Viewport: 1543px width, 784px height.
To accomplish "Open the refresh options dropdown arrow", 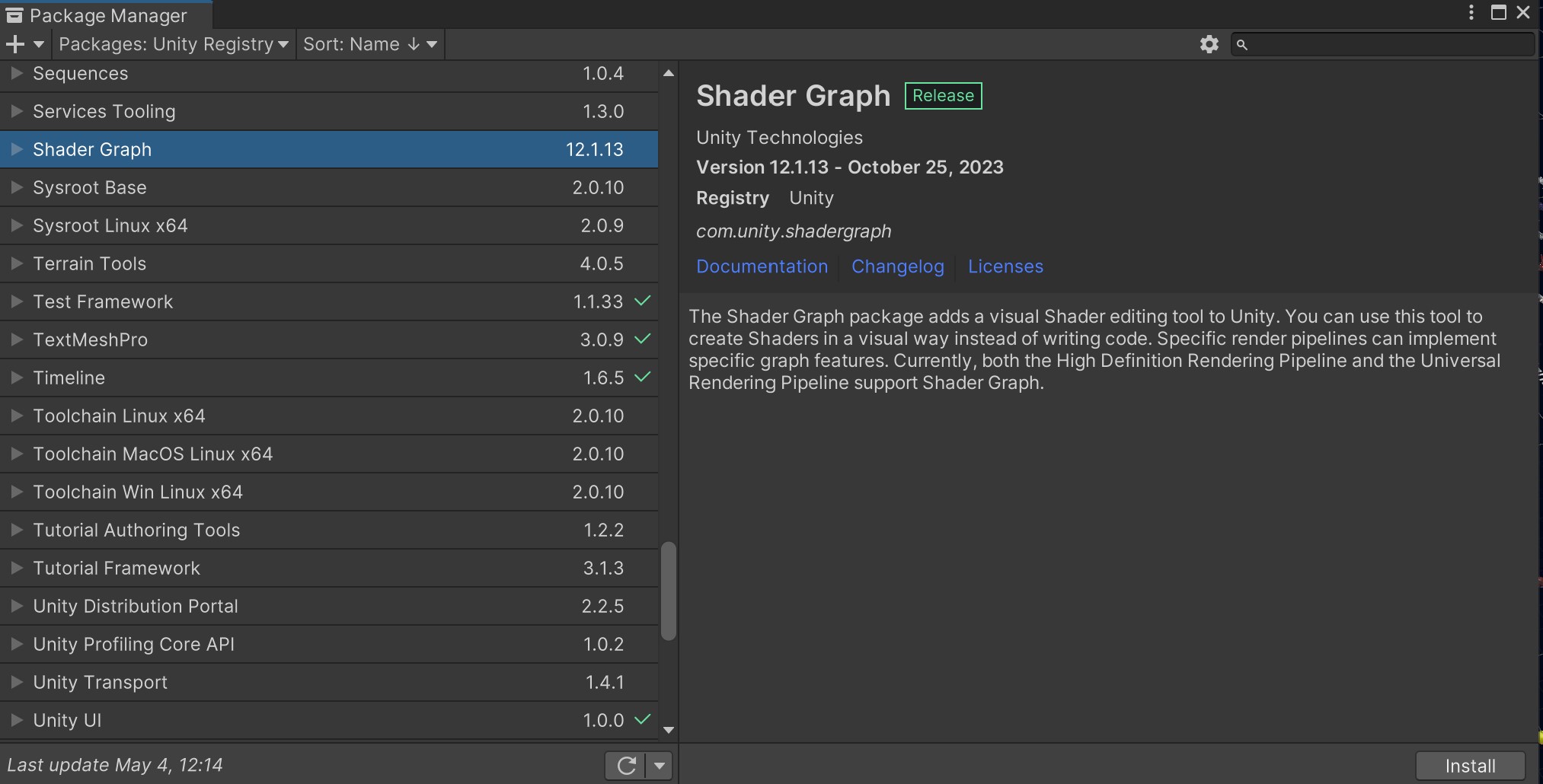I will tap(660, 765).
